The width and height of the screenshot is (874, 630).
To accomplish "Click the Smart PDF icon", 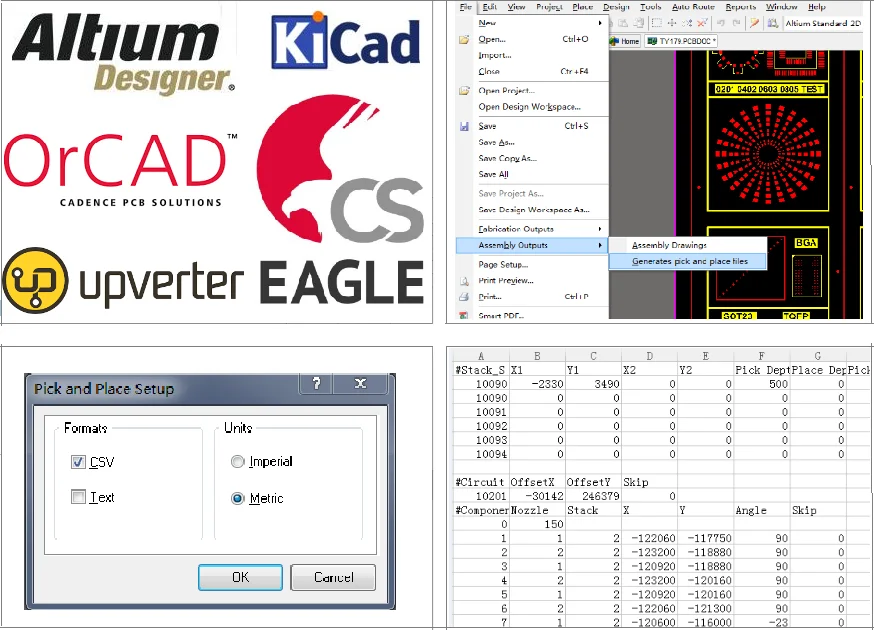I will click(464, 315).
